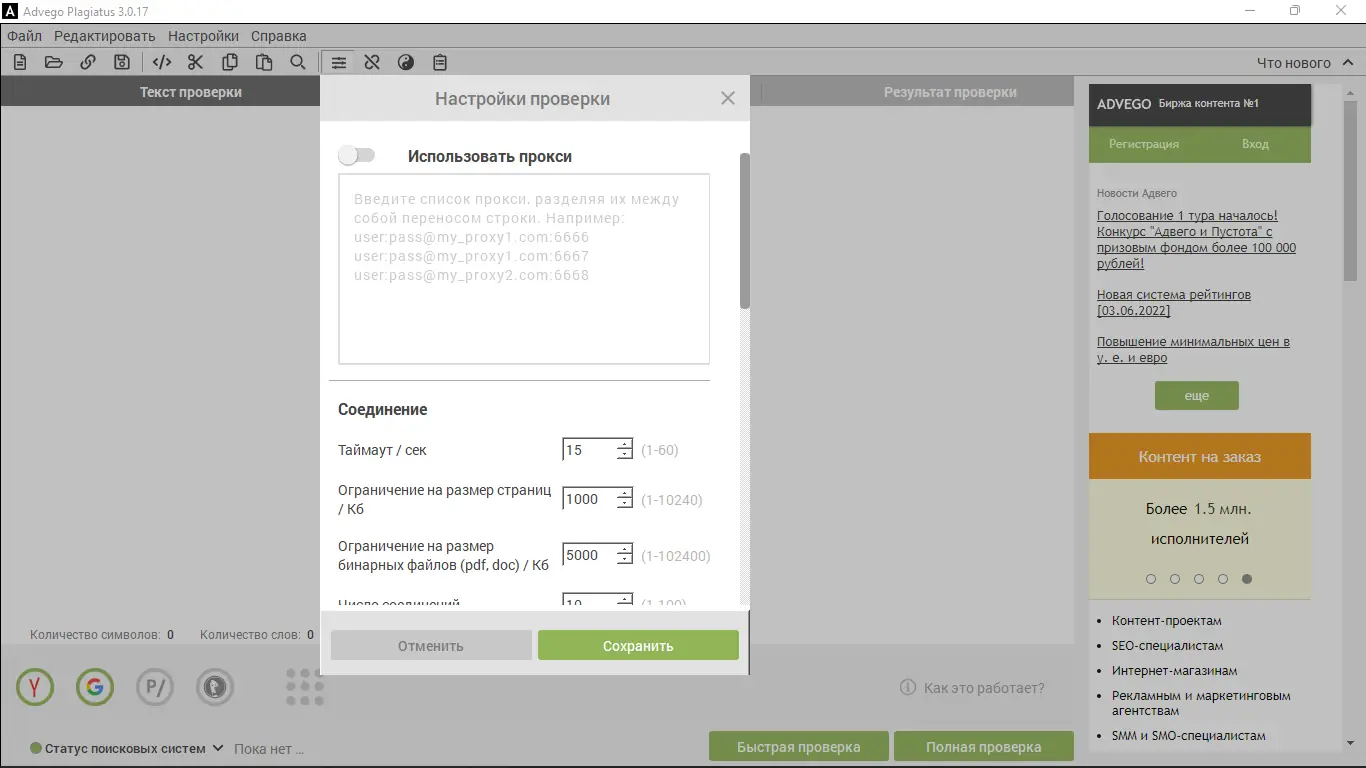Viewport: 1366px width, 768px height.
Task: Click the clipboard list icon in toolbar
Action: 440,62
